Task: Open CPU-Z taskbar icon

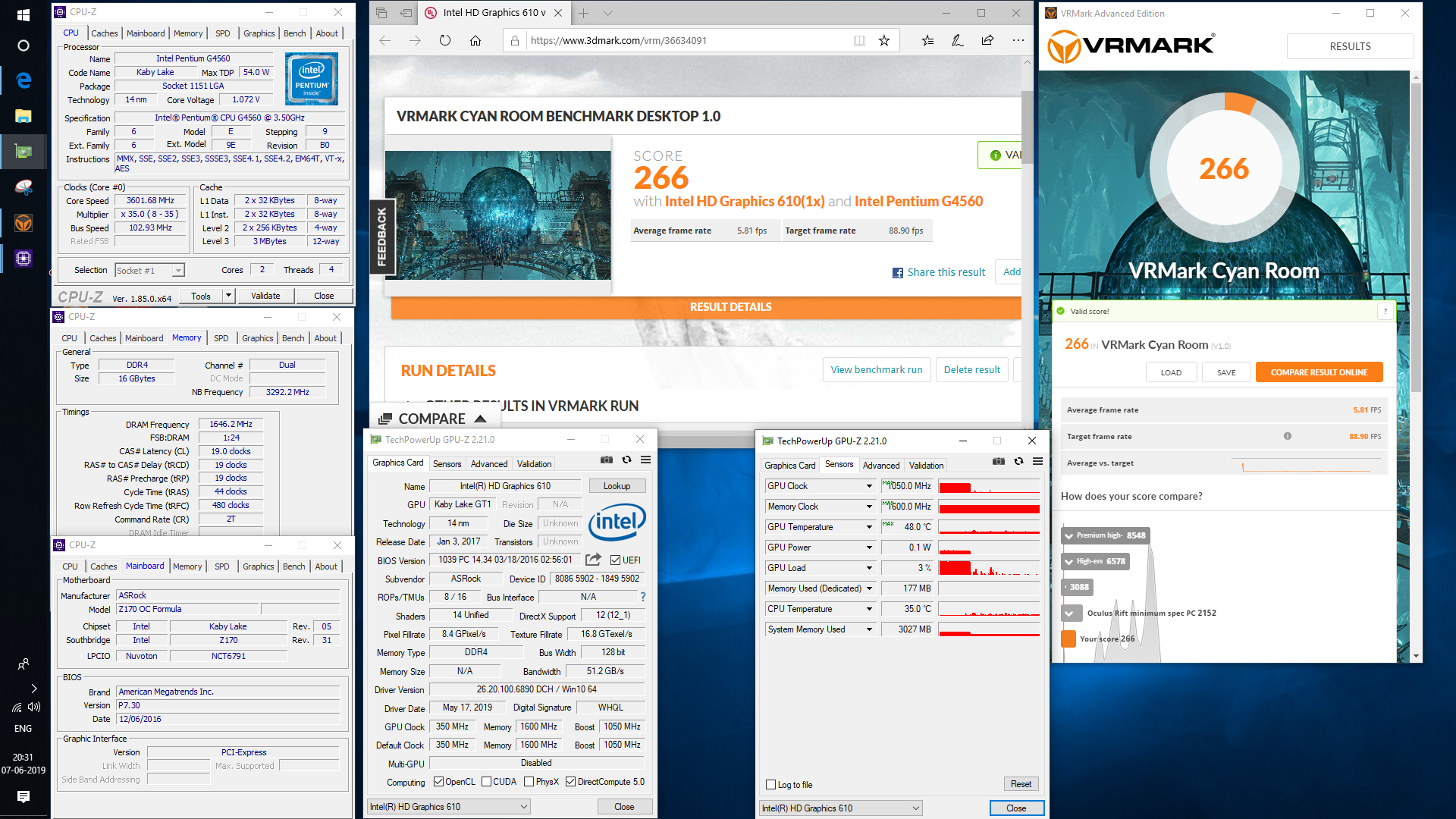Action: click(x=23, y=259)
